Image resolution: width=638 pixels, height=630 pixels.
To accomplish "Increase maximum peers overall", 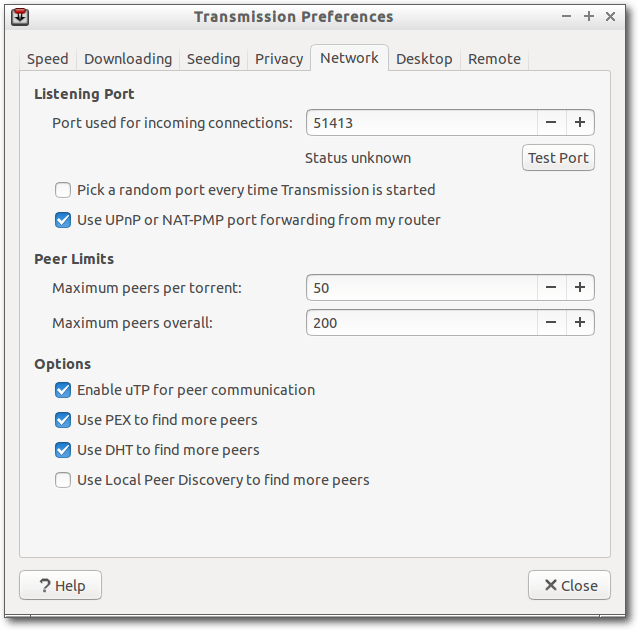I will tap(580, 323).
